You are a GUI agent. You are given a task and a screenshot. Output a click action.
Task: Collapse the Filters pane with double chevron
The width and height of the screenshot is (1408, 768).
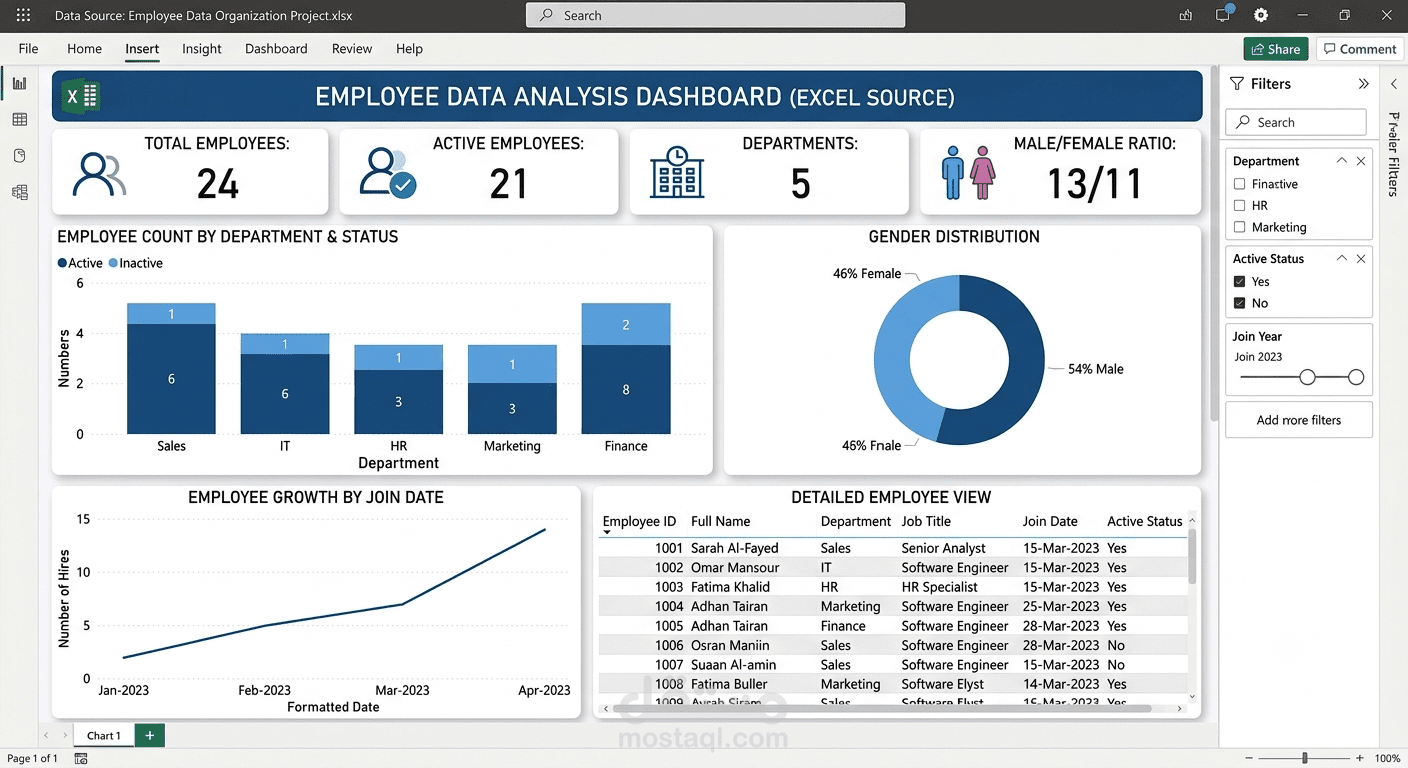coord(1363,84)
